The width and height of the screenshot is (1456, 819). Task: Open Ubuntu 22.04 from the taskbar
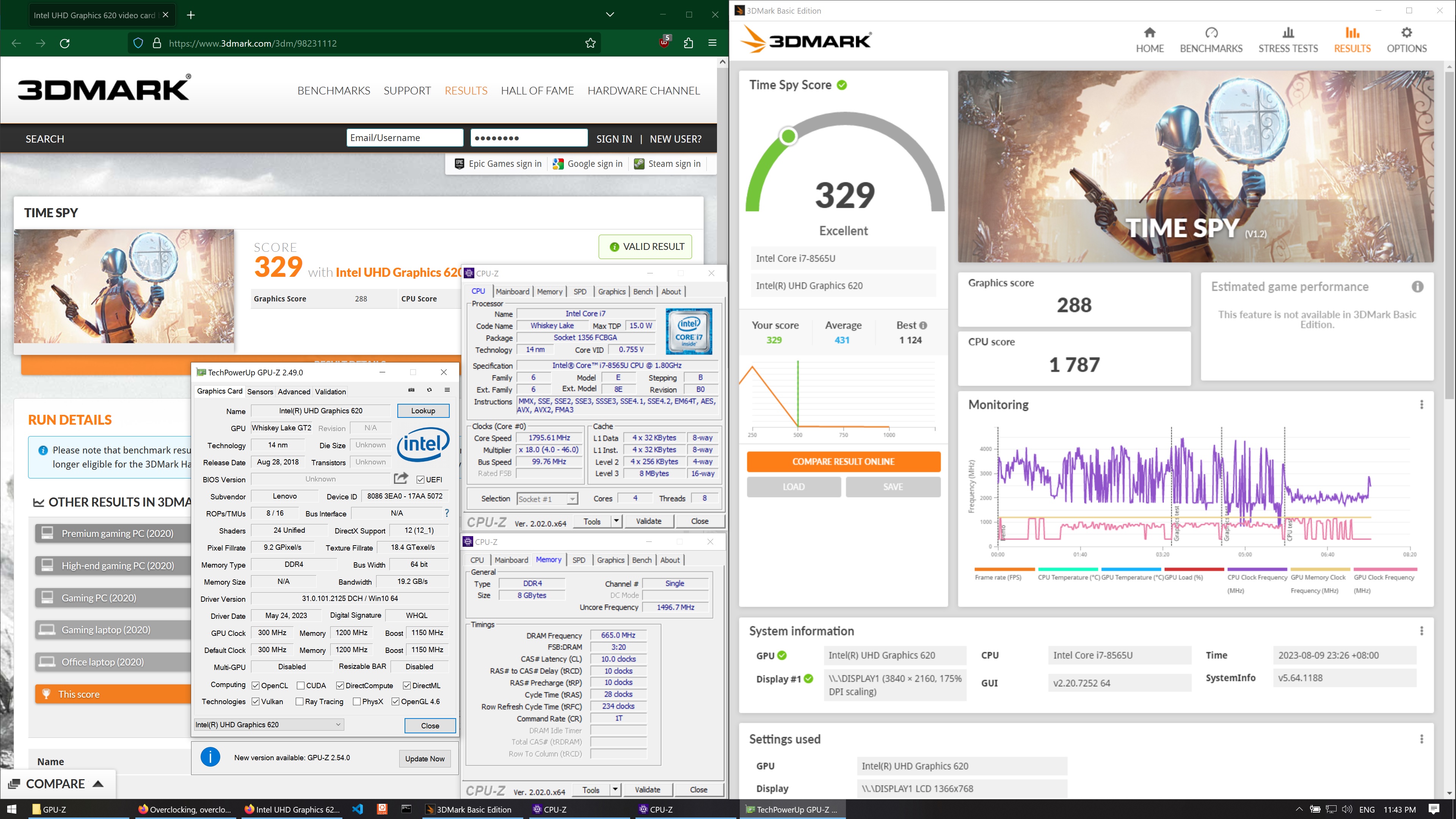(x=382, y=809)
